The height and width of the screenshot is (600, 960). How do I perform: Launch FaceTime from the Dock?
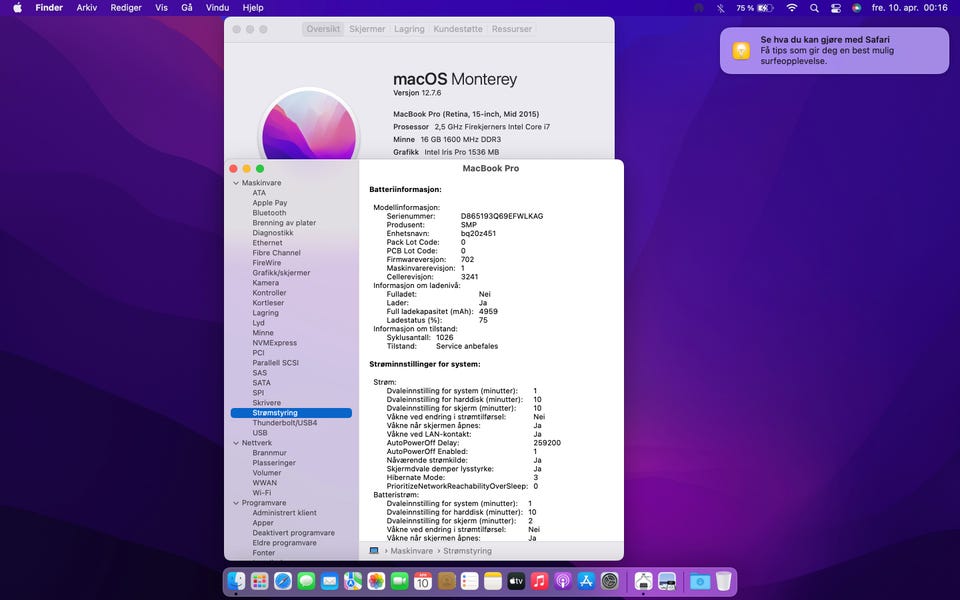tap(399, 580)
